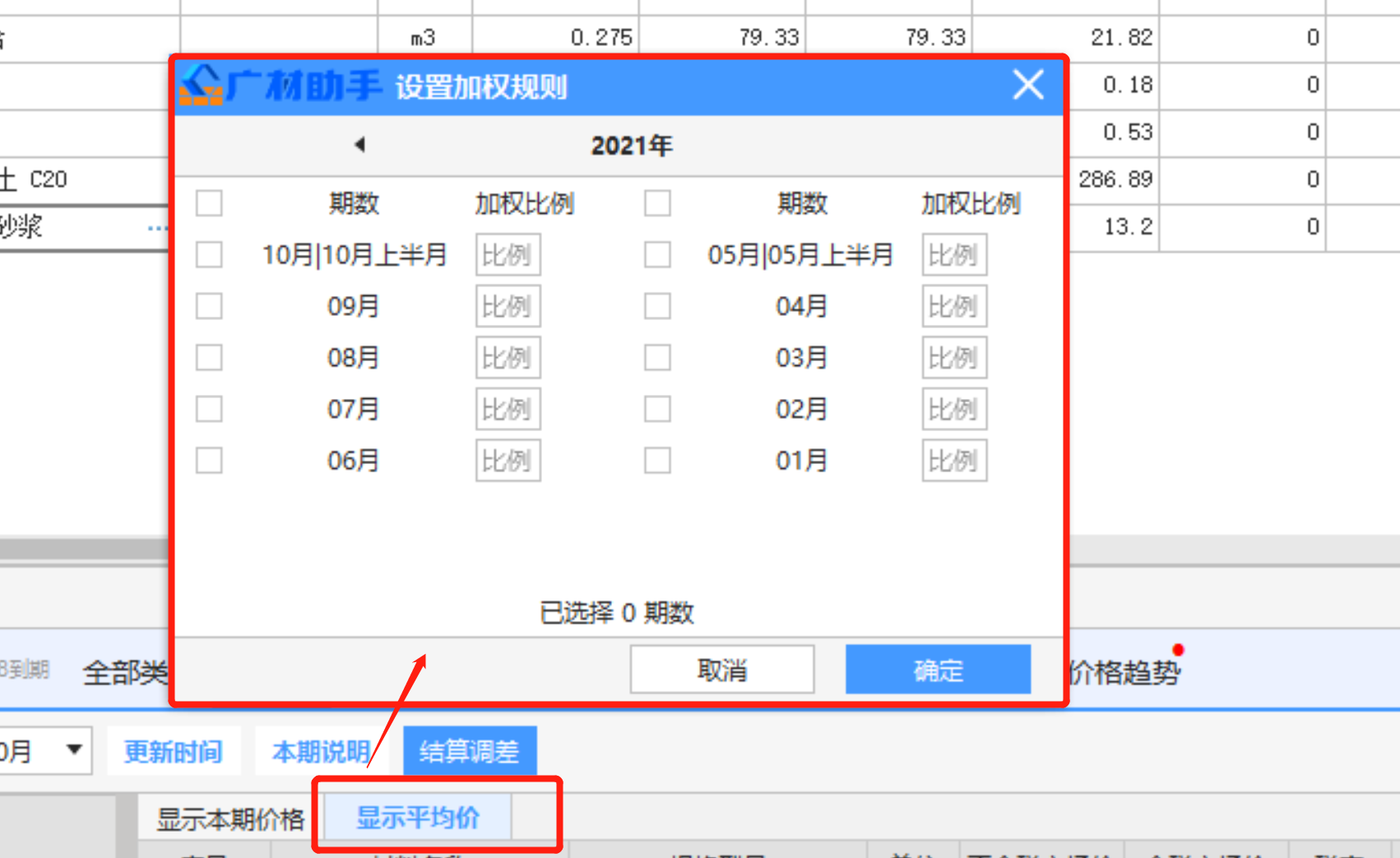This screenshot has width=1400, height=858.
Task: Check the 04月 period checkbox
Action: click(x=657, y=306)
